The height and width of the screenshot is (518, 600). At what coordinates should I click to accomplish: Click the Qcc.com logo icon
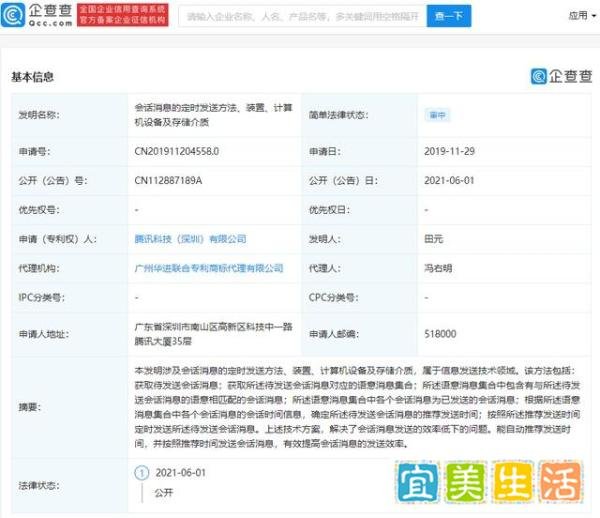[13, 15]
